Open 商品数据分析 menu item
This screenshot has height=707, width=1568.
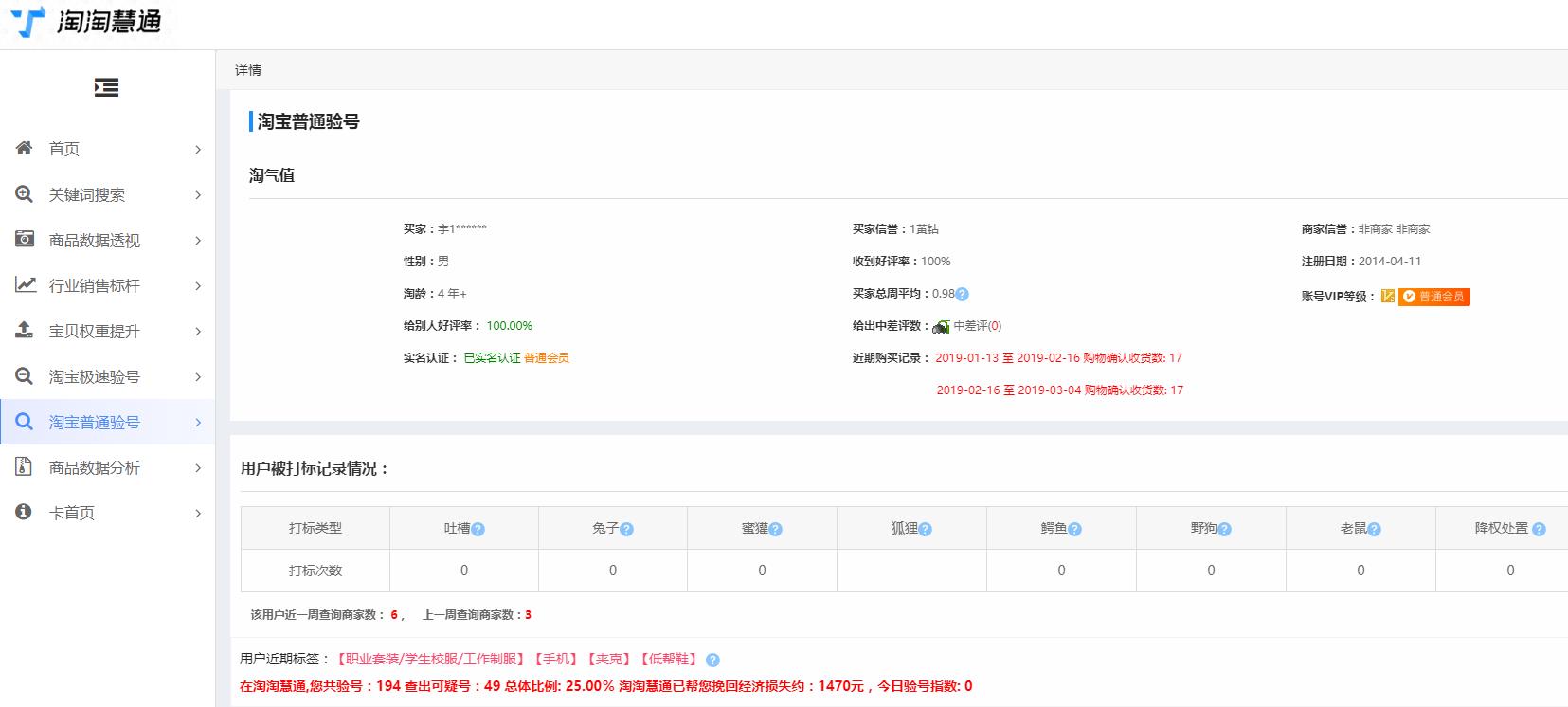(x=95, y=468)
